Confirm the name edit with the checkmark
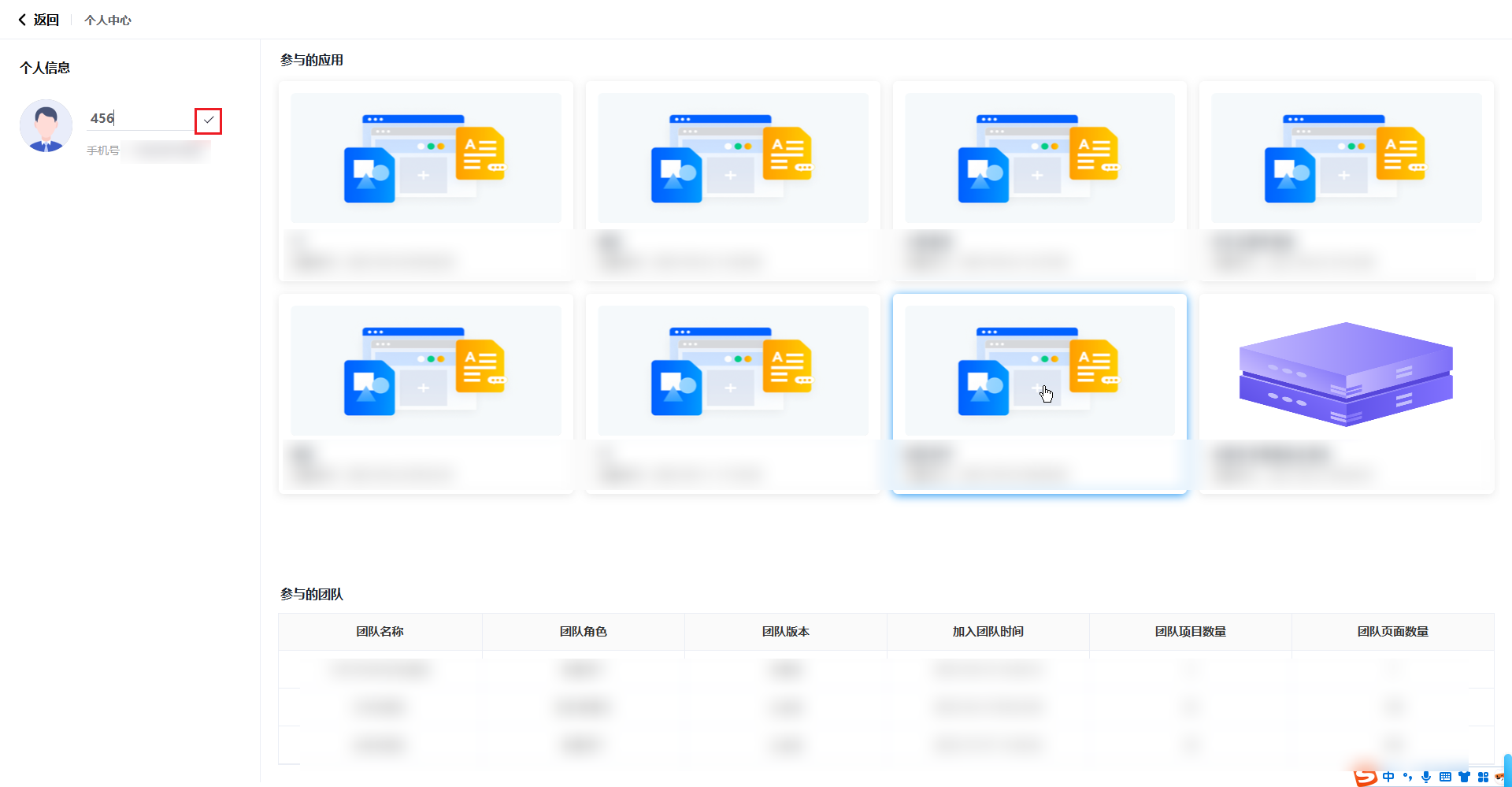Screen dimensions: 1512x787 pos(208,121)
